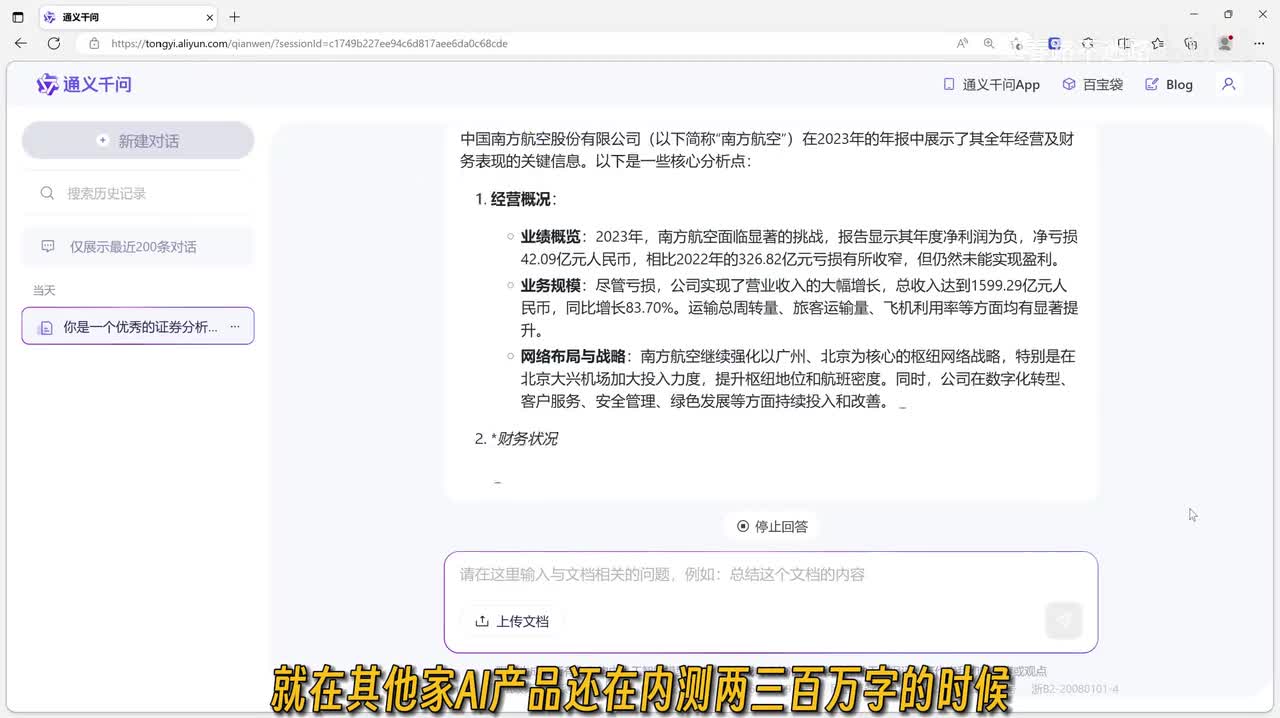The width and height of the screenshot is (1280, 718).
Task: Click the send message arrow button
Action: (1063, 621)
